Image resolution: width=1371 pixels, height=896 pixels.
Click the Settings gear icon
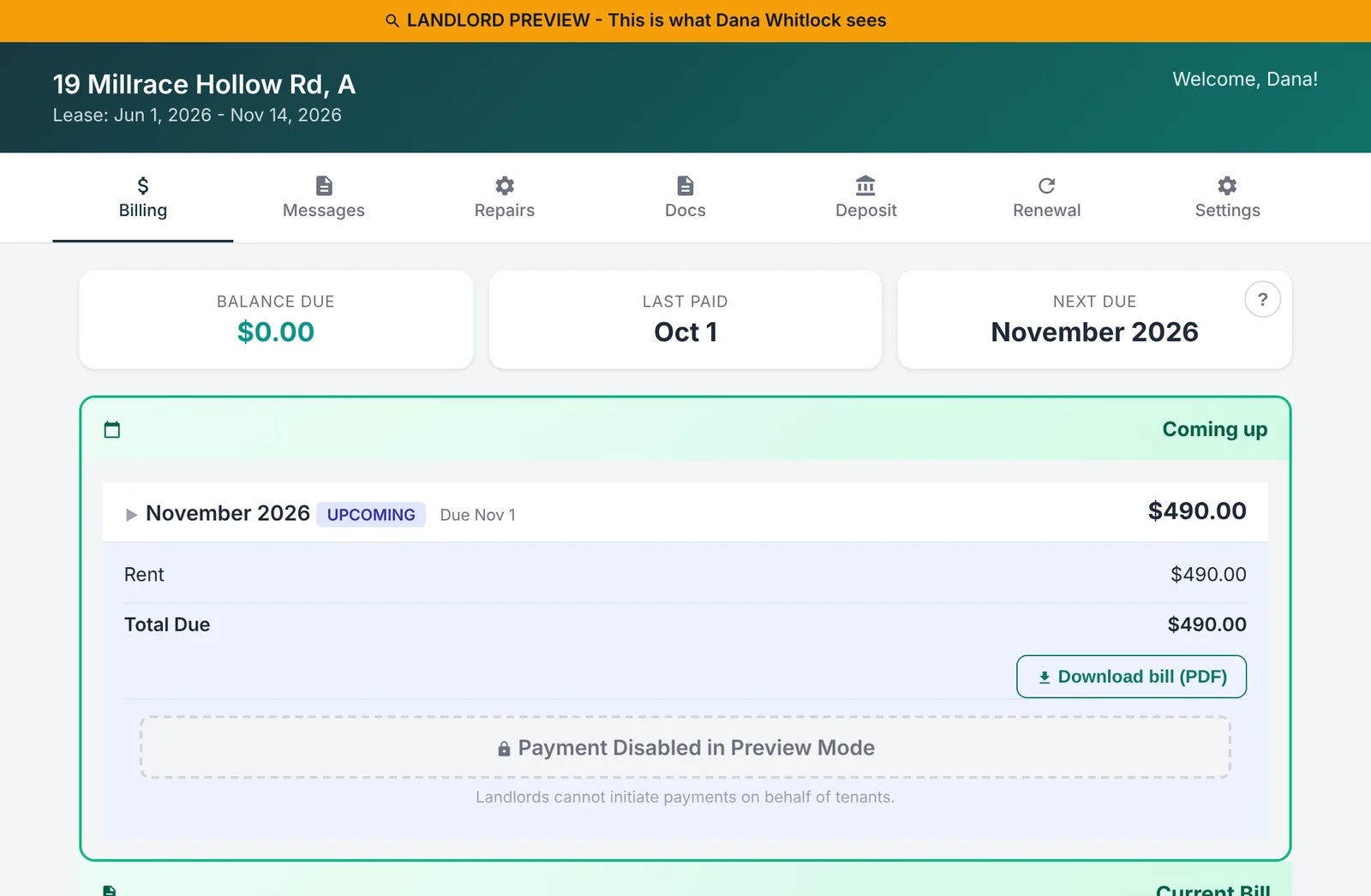(x=1228, y=186)
